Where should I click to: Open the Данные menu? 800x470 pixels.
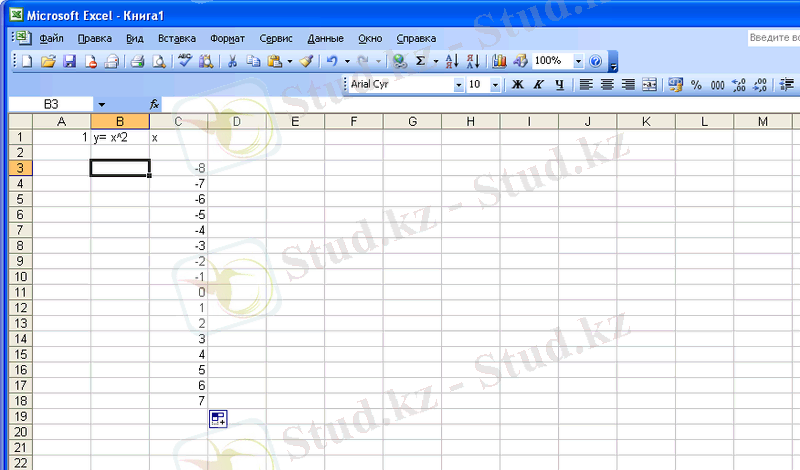pyautogui.click(x=325, y=38)
